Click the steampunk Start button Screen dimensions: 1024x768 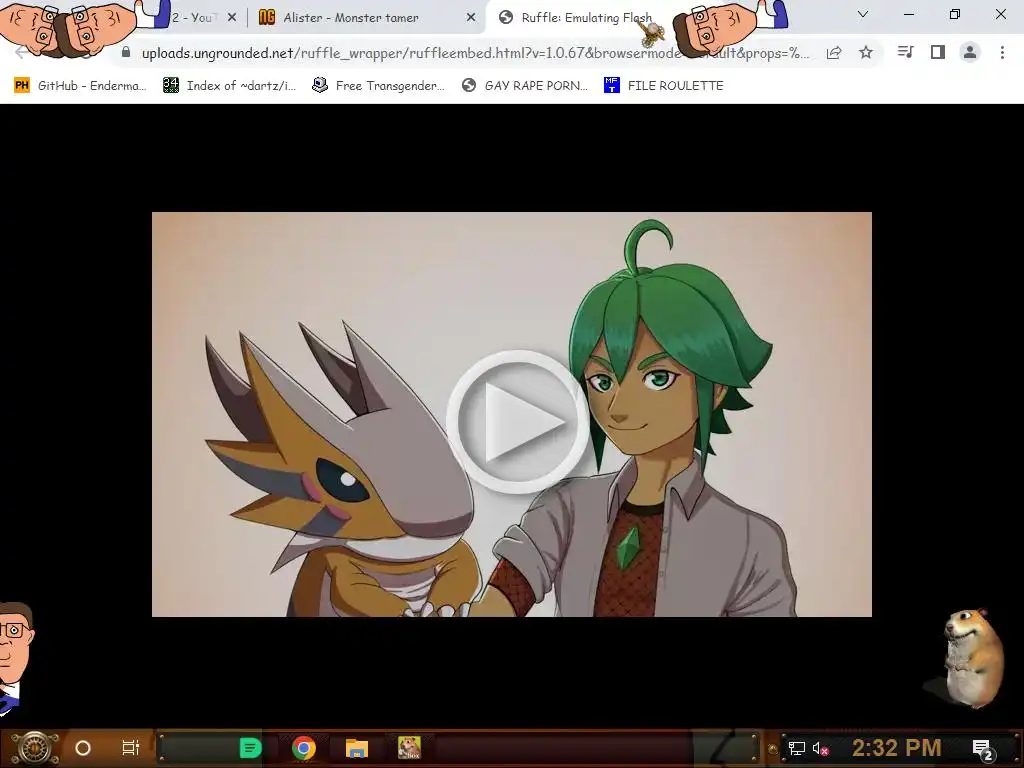35,748
